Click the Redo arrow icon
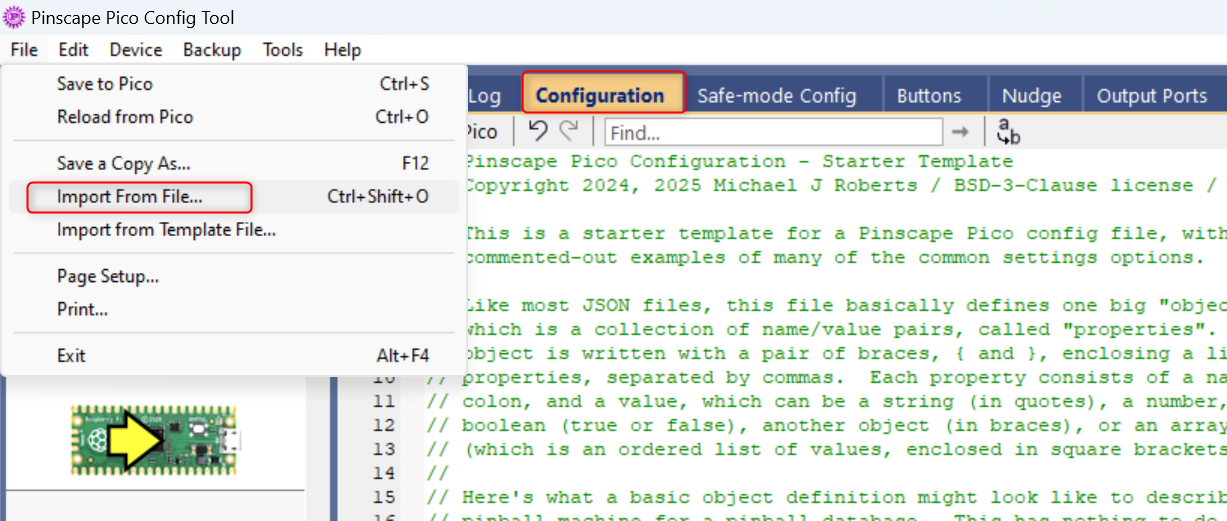The image size is (1227, 521). tap(570, 131)
